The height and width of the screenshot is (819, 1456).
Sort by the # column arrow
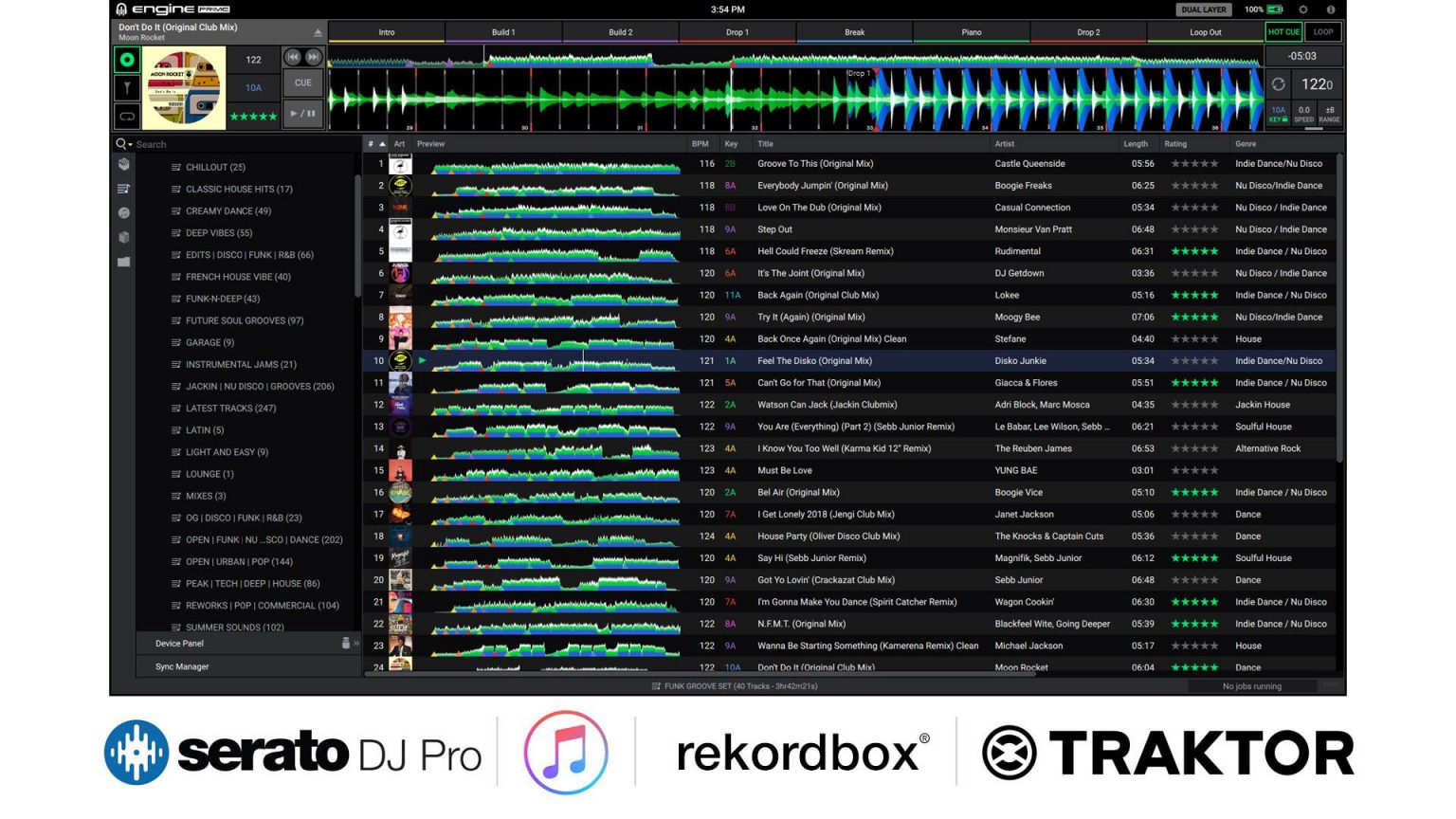[382, 144]
